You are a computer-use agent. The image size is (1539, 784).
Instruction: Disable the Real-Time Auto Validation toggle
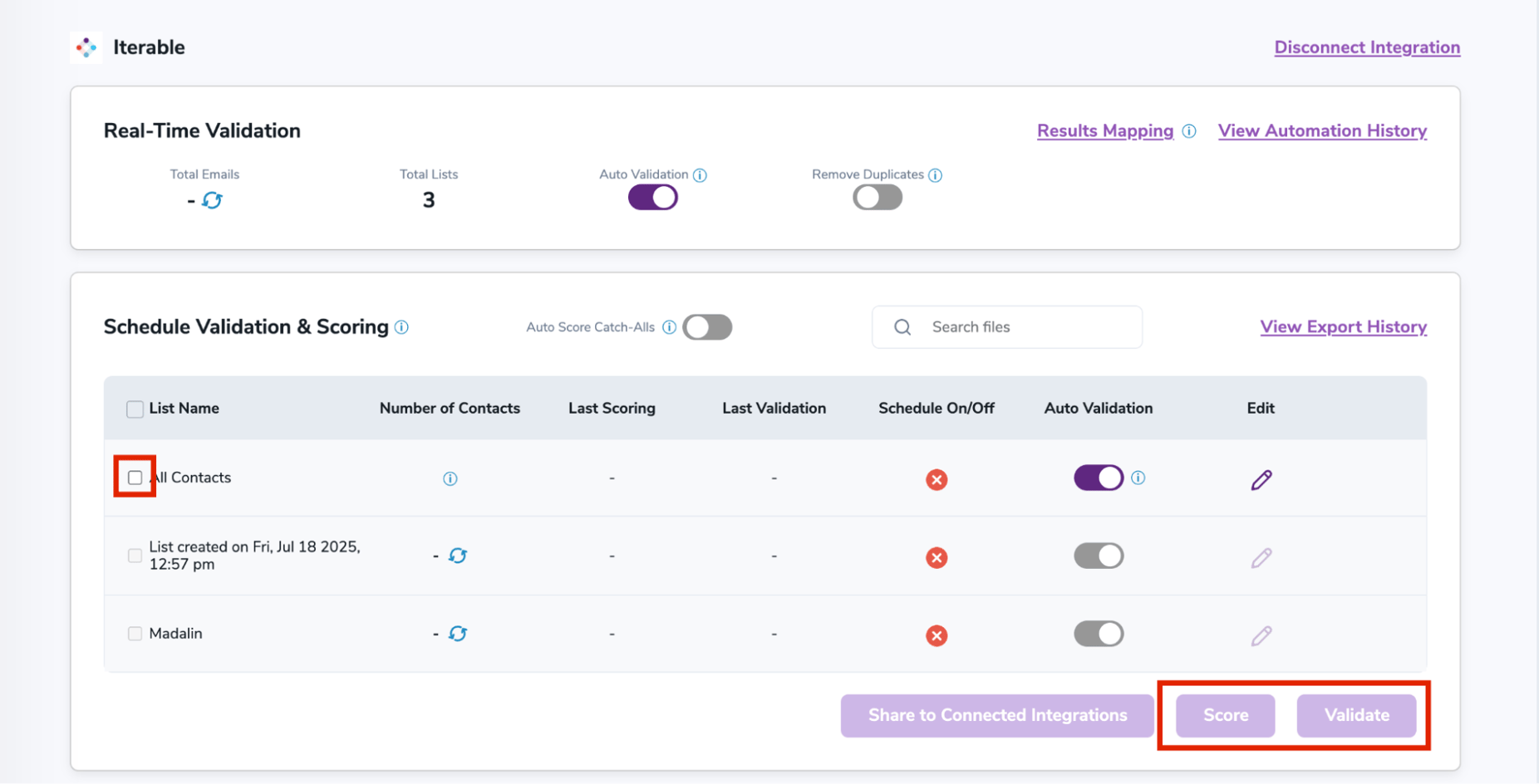(653, 198)
